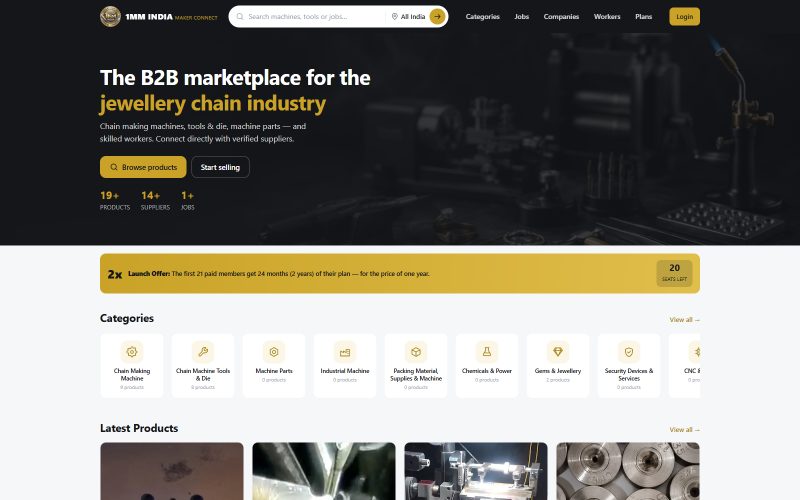Open the Categories nav menu

483,16
